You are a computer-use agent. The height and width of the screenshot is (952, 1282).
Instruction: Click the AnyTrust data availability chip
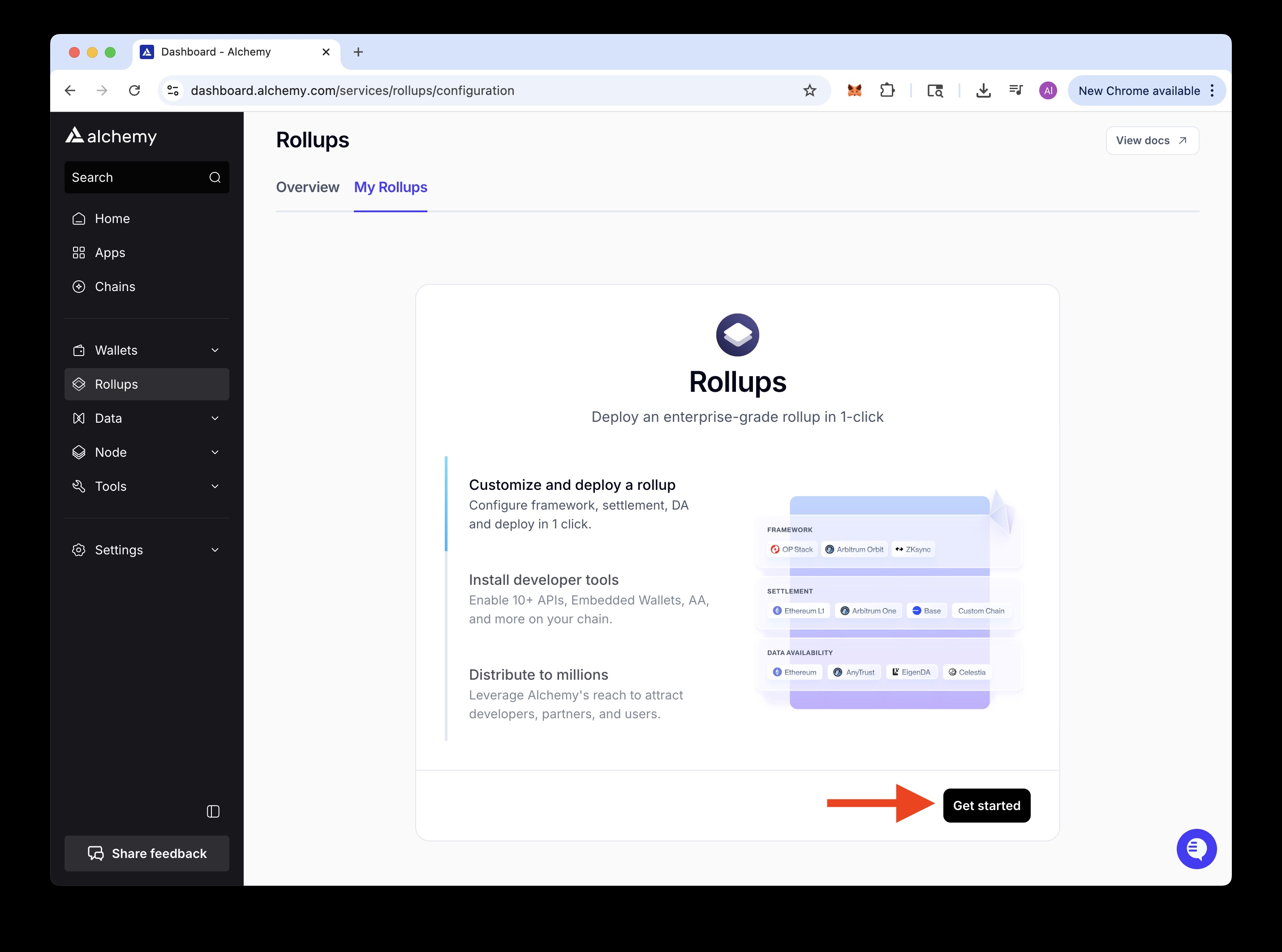[x=854, y=672]
